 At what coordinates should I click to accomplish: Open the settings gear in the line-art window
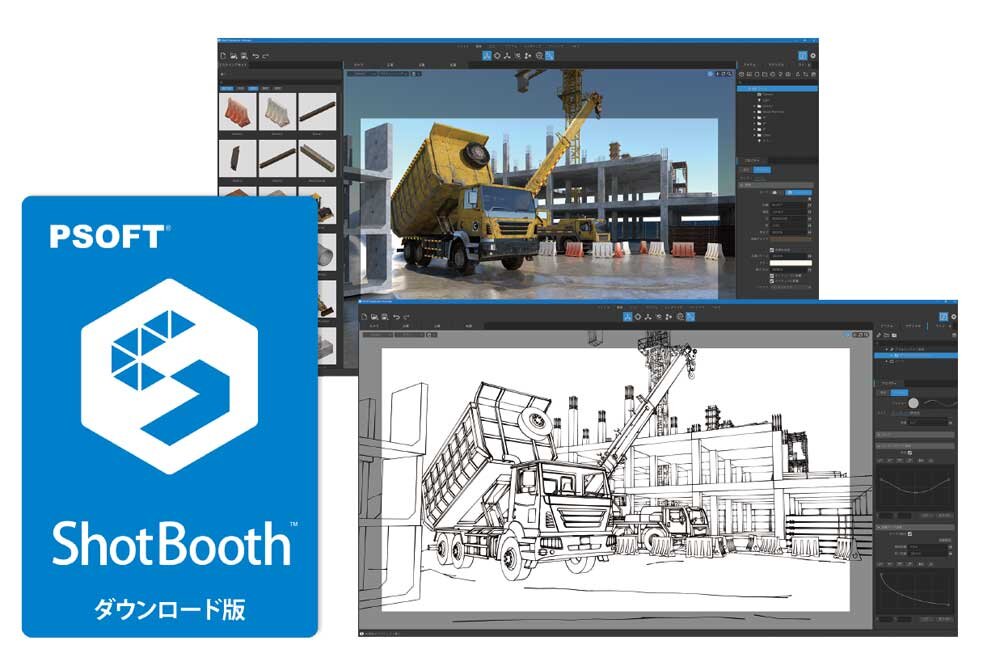point(953,317)
